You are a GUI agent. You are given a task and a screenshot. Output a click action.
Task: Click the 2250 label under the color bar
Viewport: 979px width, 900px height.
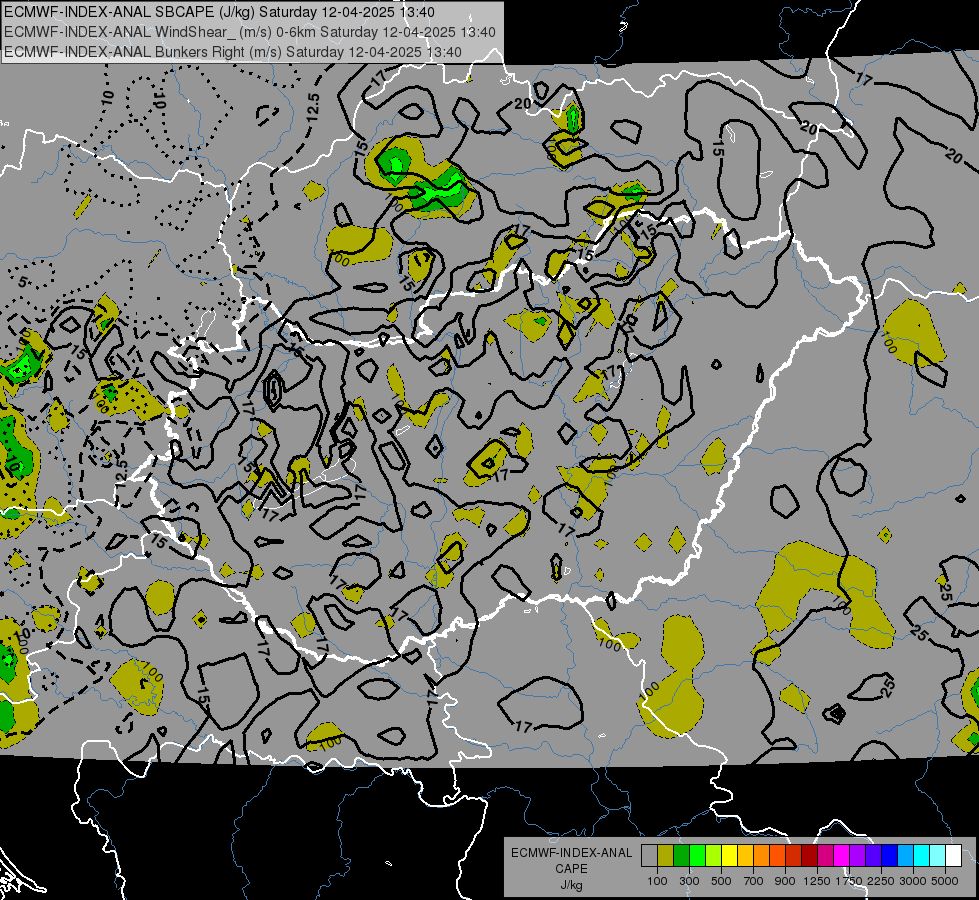tap(881, 881)
